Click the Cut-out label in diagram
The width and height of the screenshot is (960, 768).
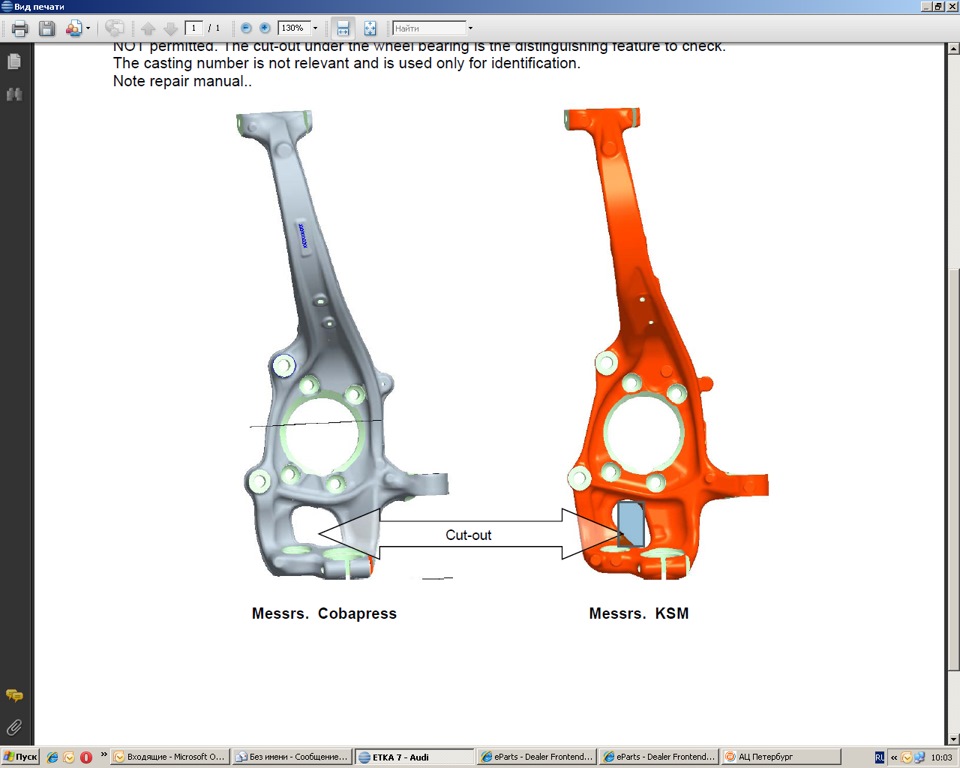coord(468,535)
